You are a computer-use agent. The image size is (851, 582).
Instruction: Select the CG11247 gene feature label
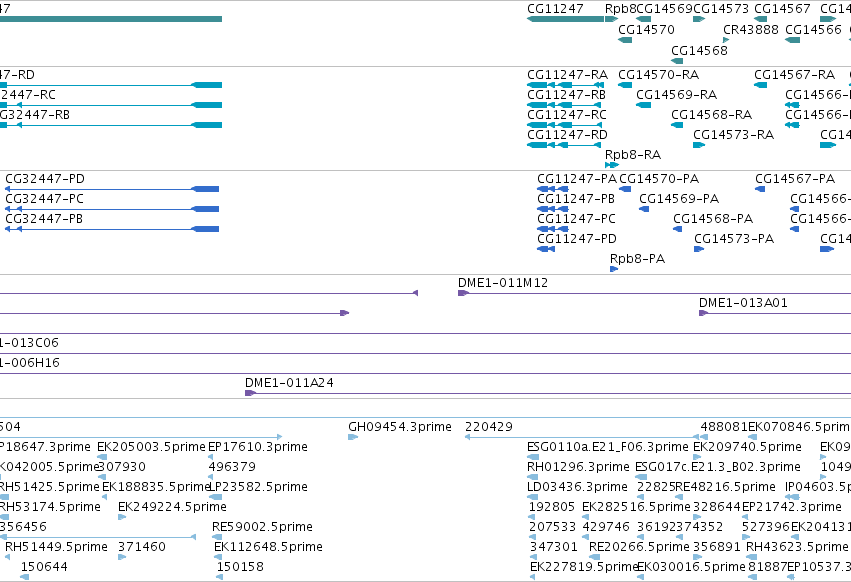pyautogui.click(x=555, y=9)
